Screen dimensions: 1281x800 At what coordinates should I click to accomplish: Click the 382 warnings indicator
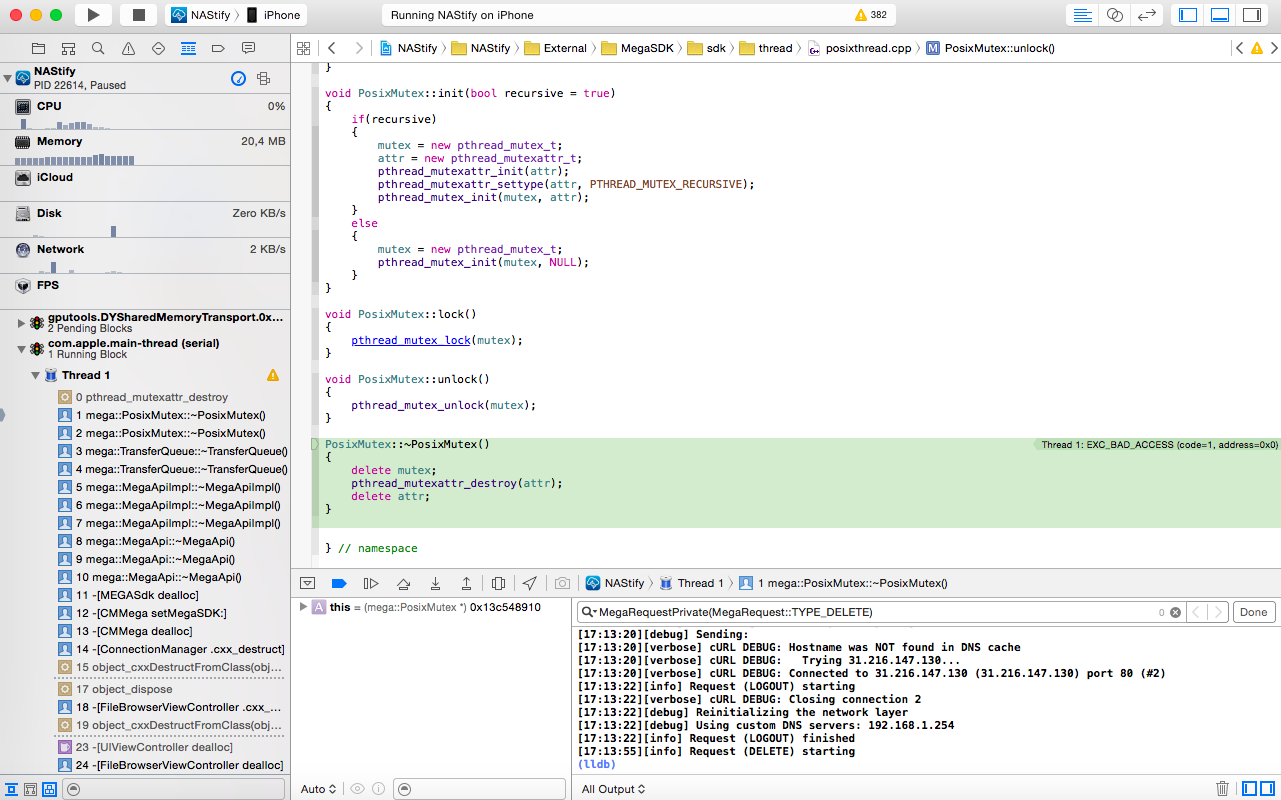(x=870, y=15)
